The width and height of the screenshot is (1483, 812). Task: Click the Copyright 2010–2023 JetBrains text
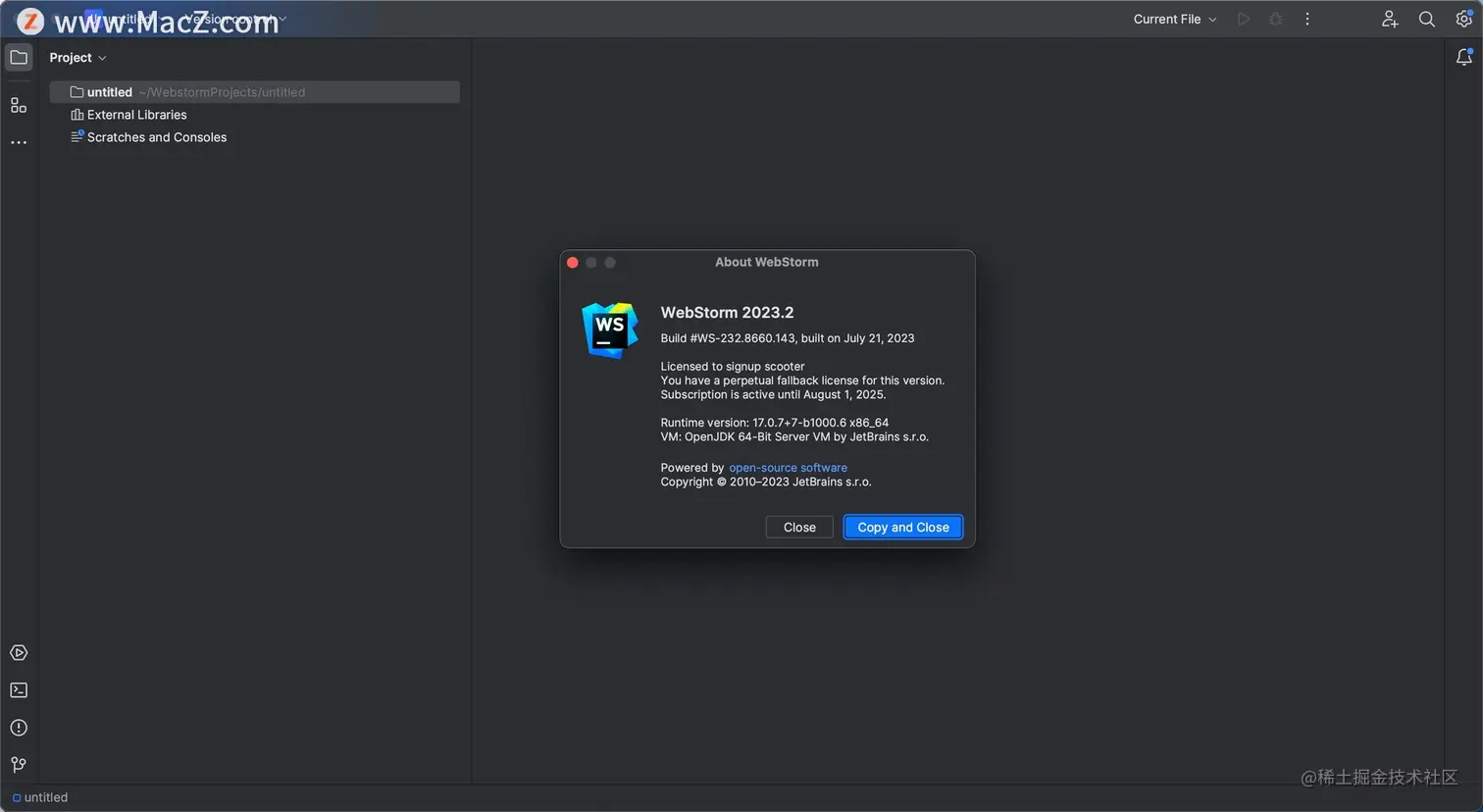coord(766,482)
